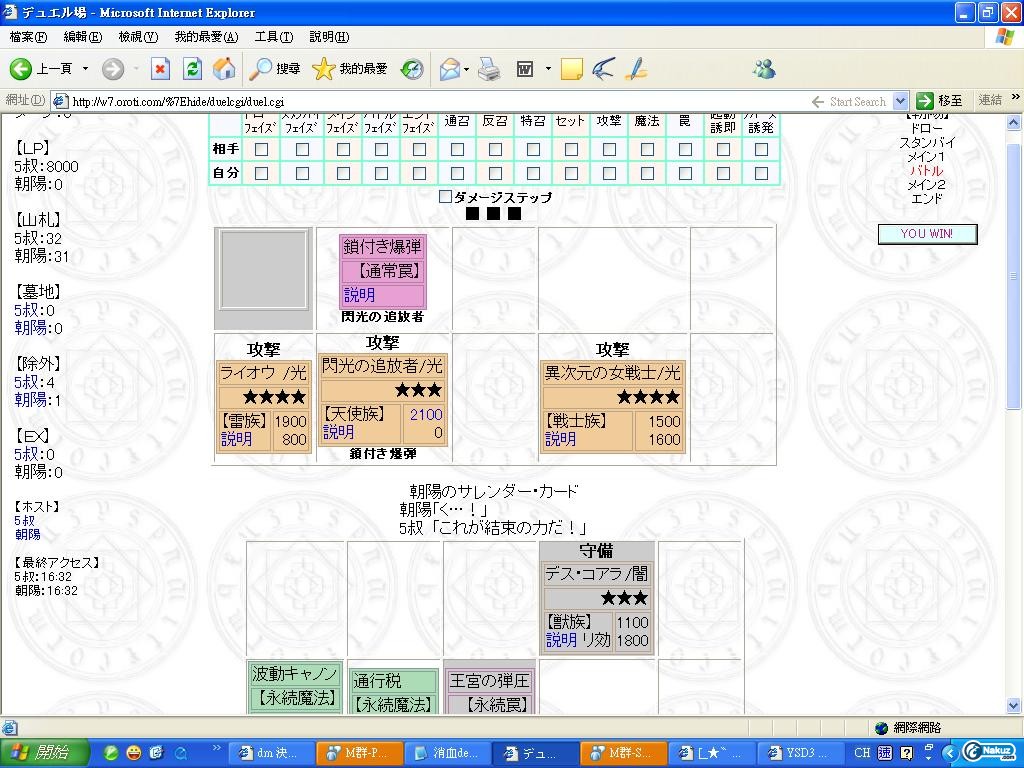Check 相手 row 特召 checkbox

click(x=533, y=150)
